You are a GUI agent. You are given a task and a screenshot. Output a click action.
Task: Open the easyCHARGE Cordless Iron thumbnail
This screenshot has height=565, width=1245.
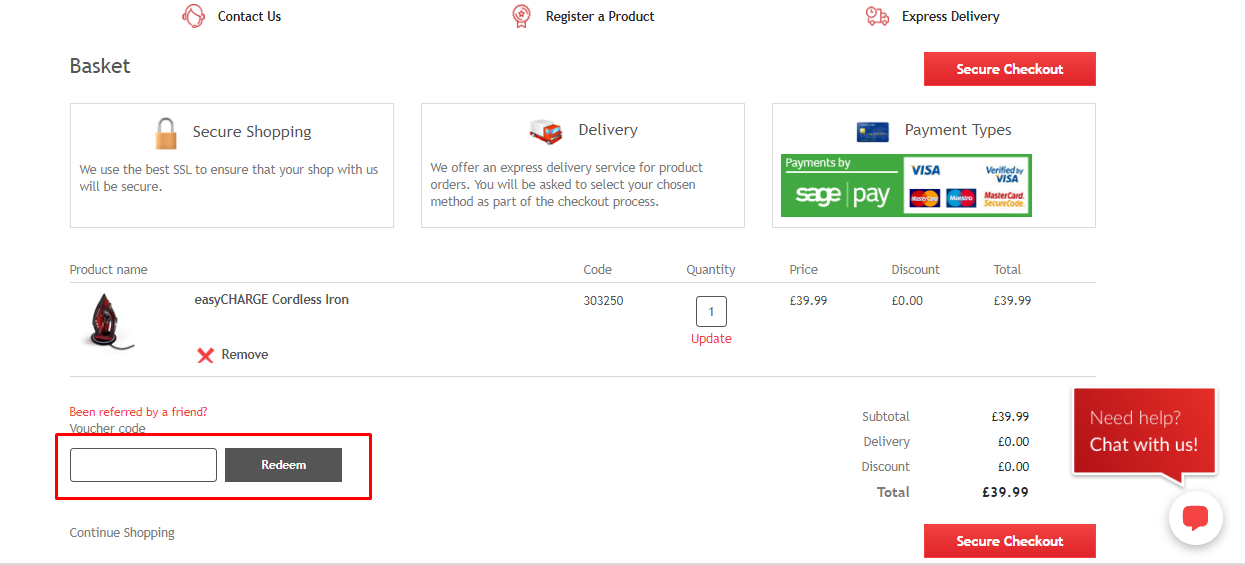click(x=107, y=322)
